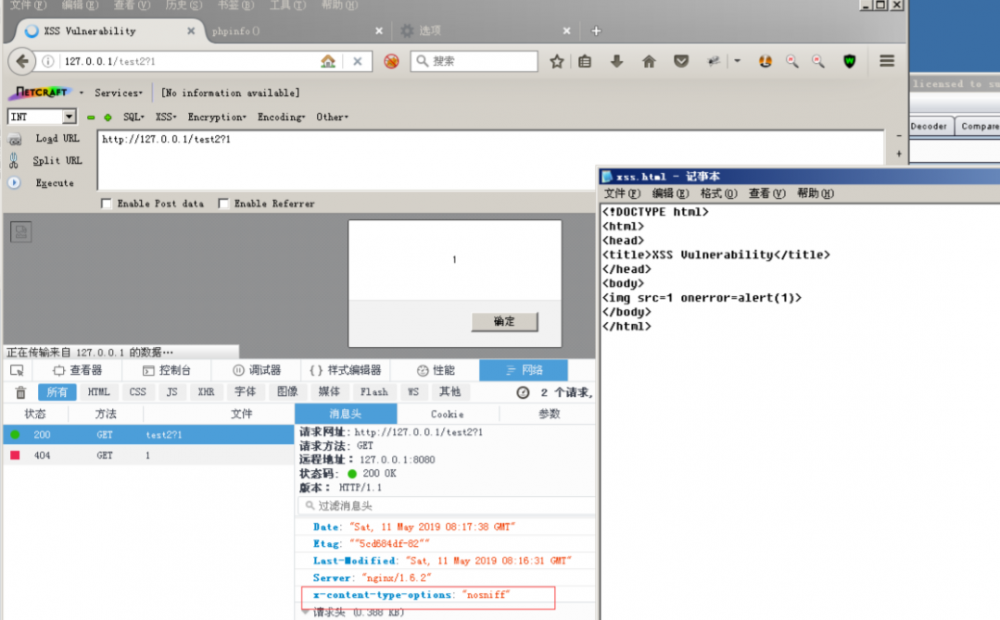Expand the XSS dropdown in HackBar
This screenshot has height=620, width=1000.
tap(166, 117)
